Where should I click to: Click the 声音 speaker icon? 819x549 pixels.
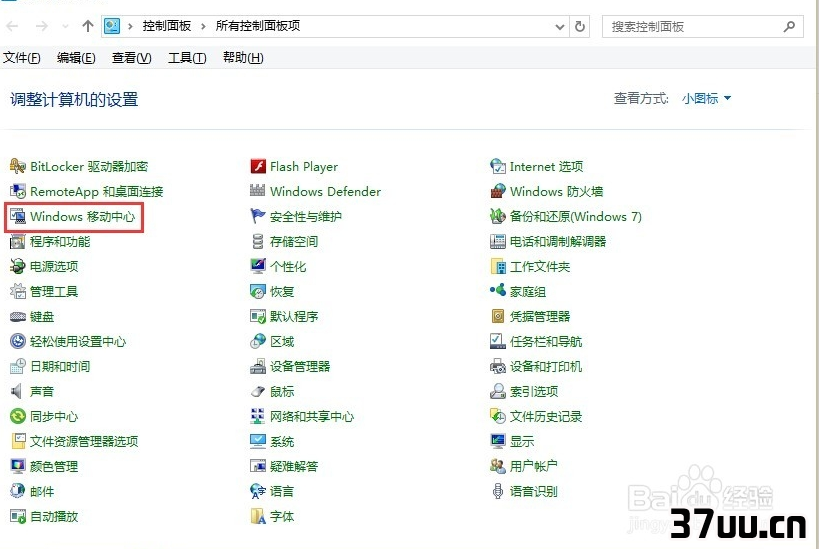pyautogui.click(x=17, y=391)
